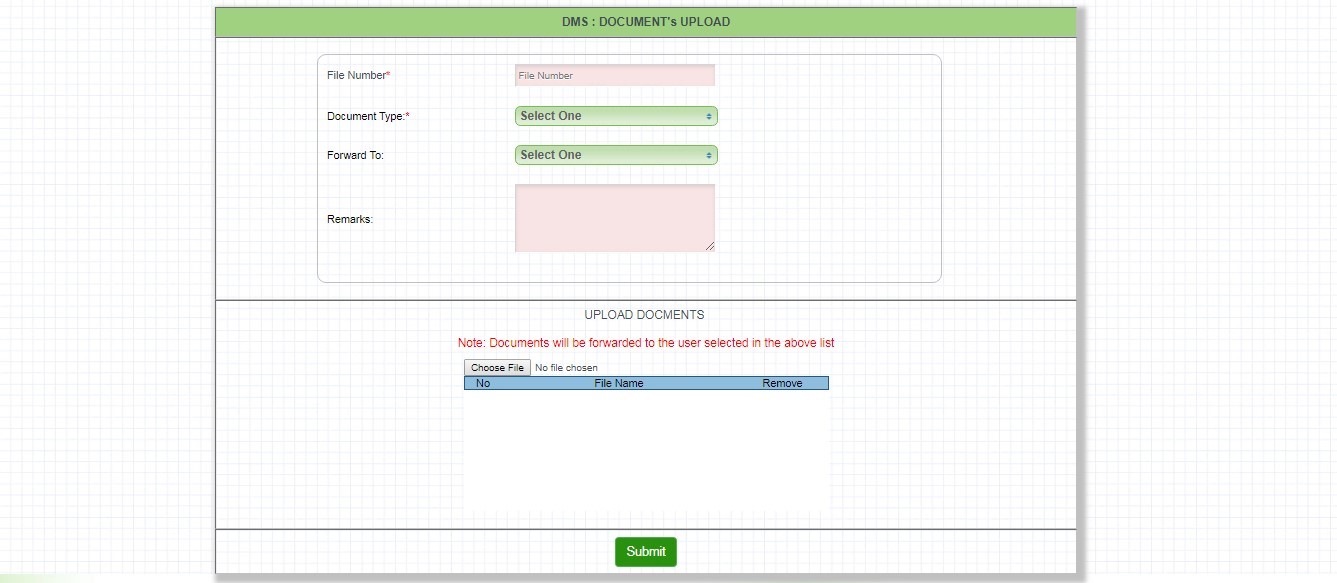1337x583 pixels.
Task: Click the Remarks box resize handle
Action: [710, 246]
